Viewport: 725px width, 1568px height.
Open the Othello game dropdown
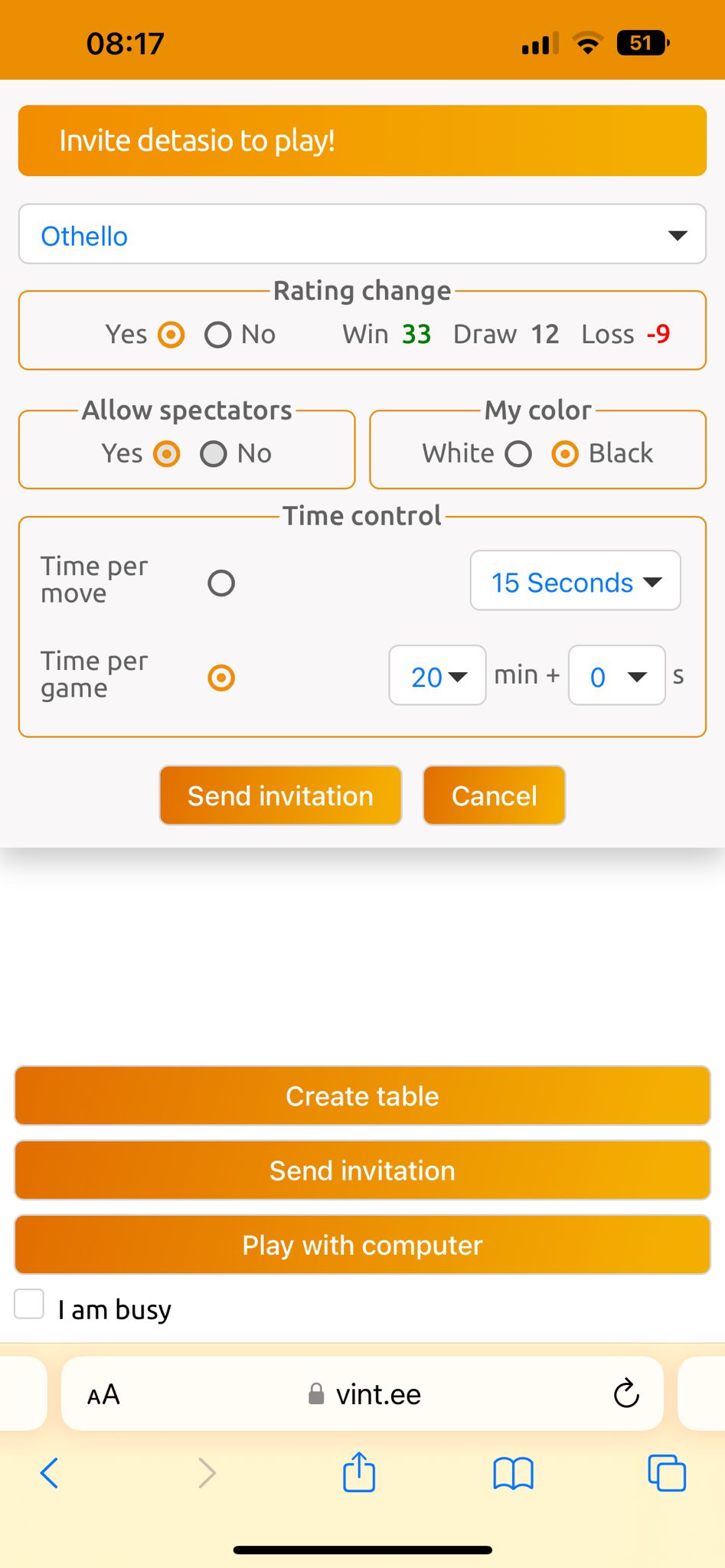(362, 234)
